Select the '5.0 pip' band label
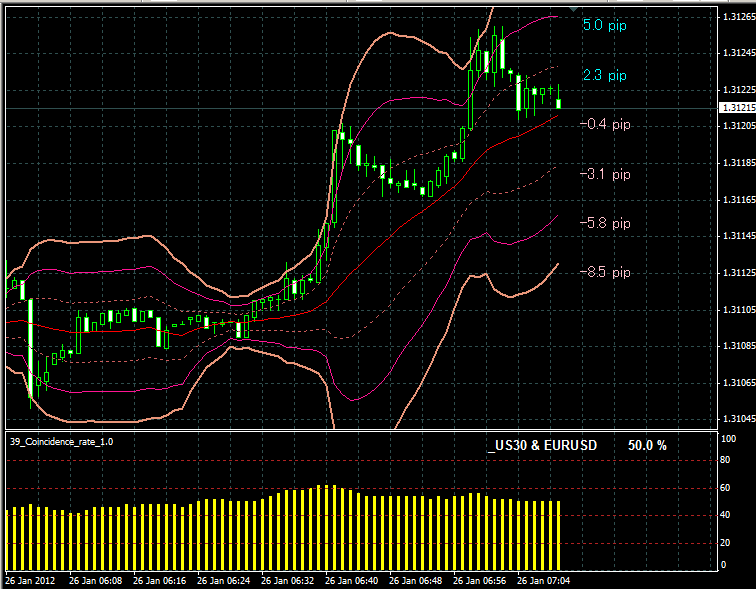Screen dimensions: 756x589 (x=604, y=26)
